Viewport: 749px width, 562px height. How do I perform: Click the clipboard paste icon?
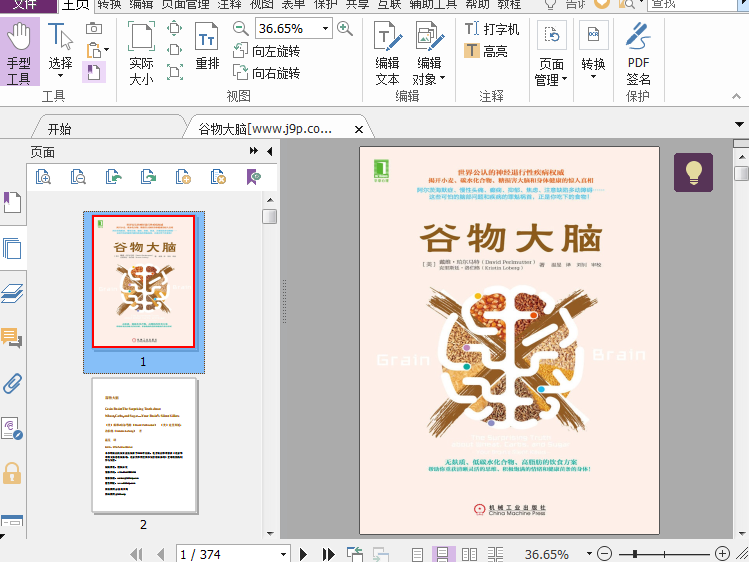(x=94, y=50)
